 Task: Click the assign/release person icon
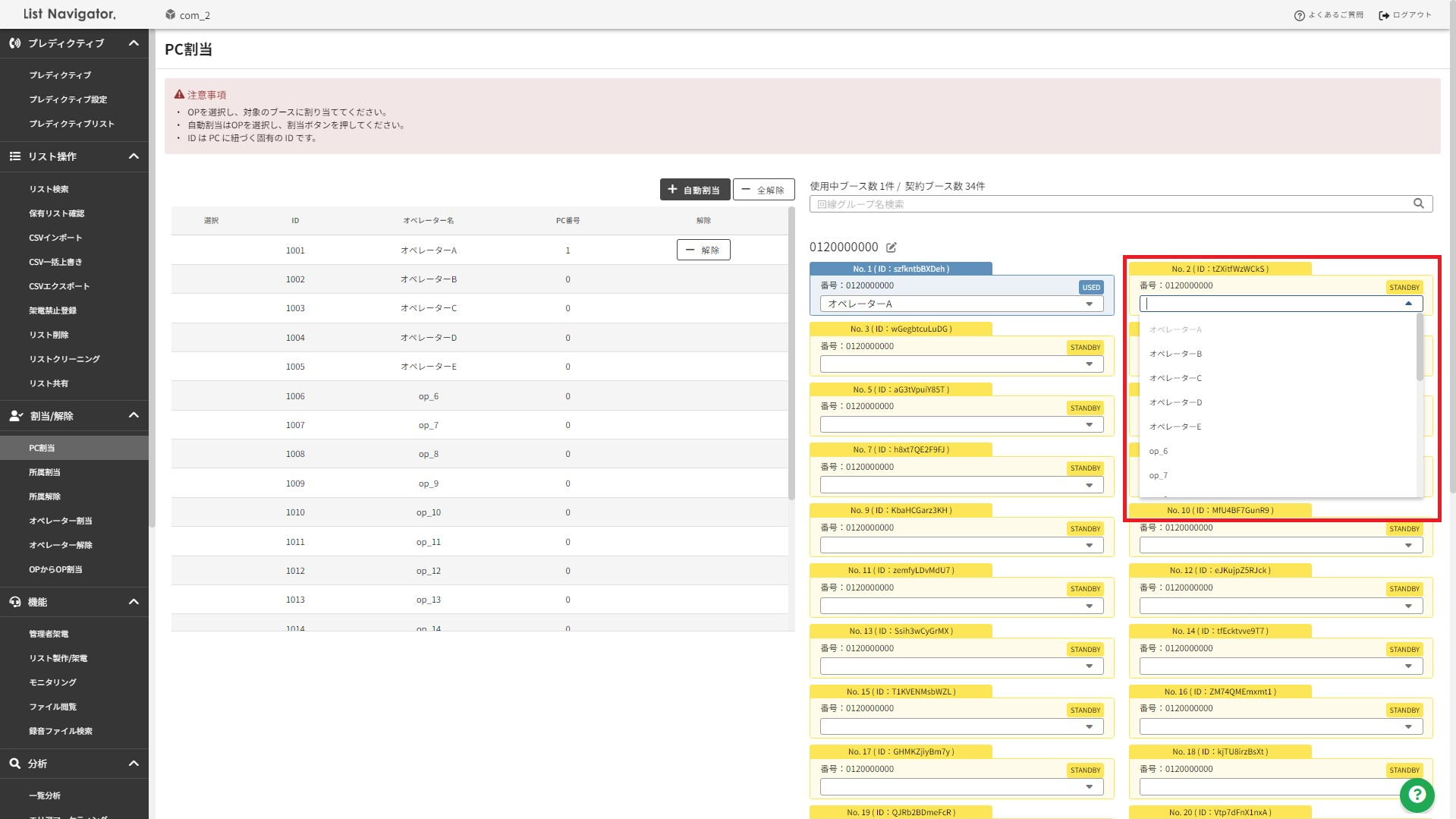click(x=16, y=415)
